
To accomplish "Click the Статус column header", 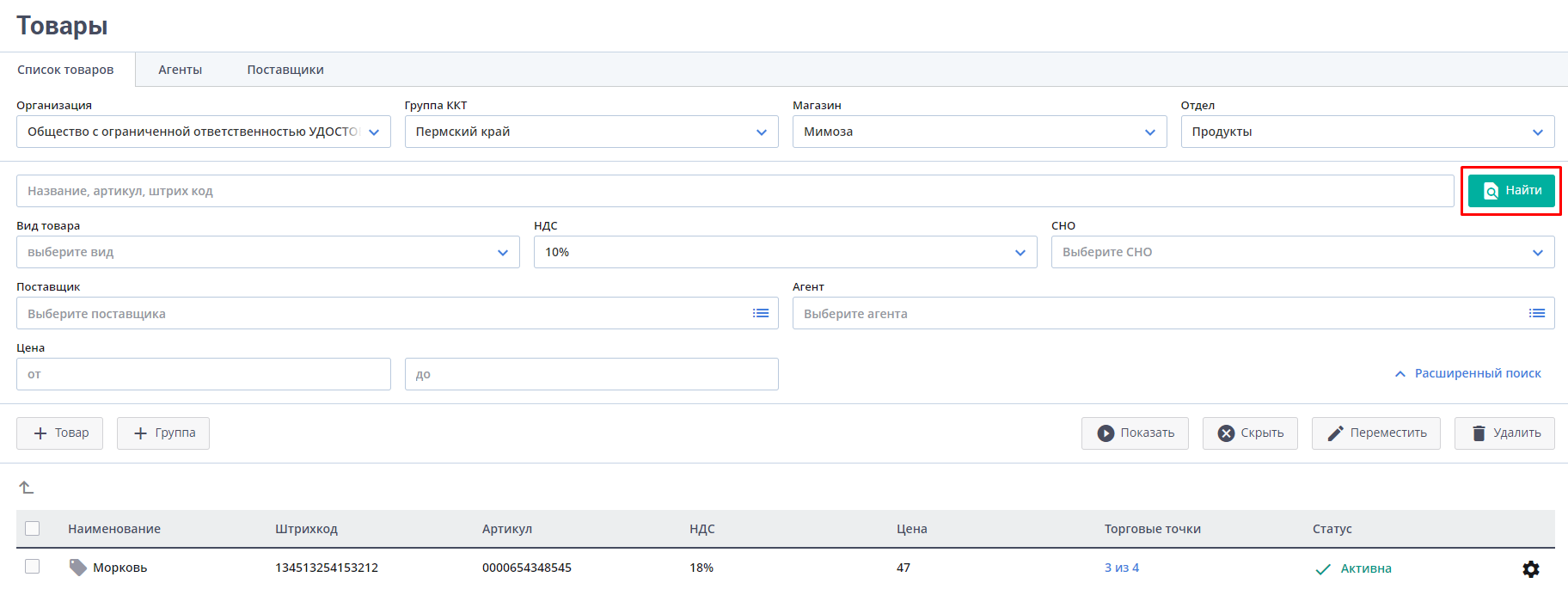I will [1332, 529].
